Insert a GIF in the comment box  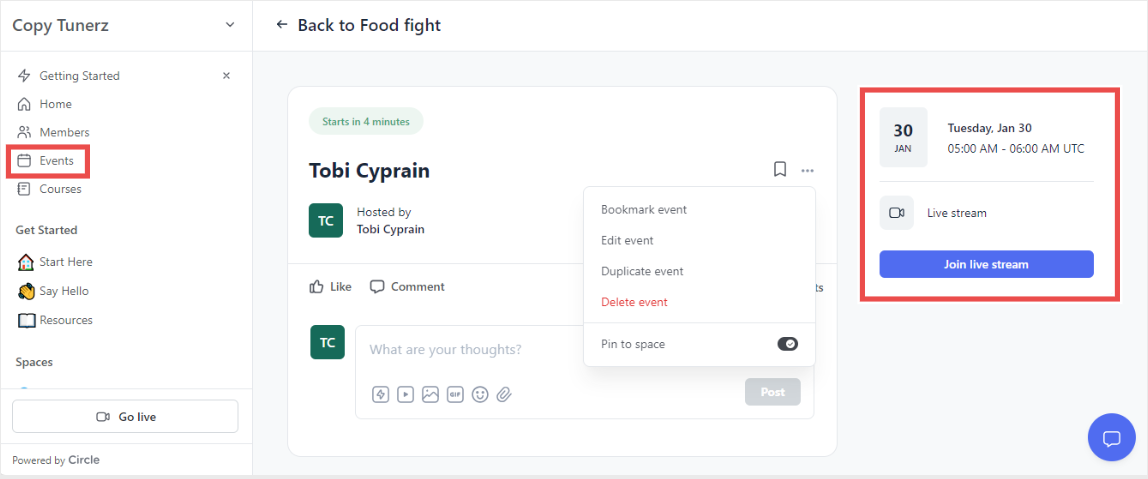click(455, 394)
